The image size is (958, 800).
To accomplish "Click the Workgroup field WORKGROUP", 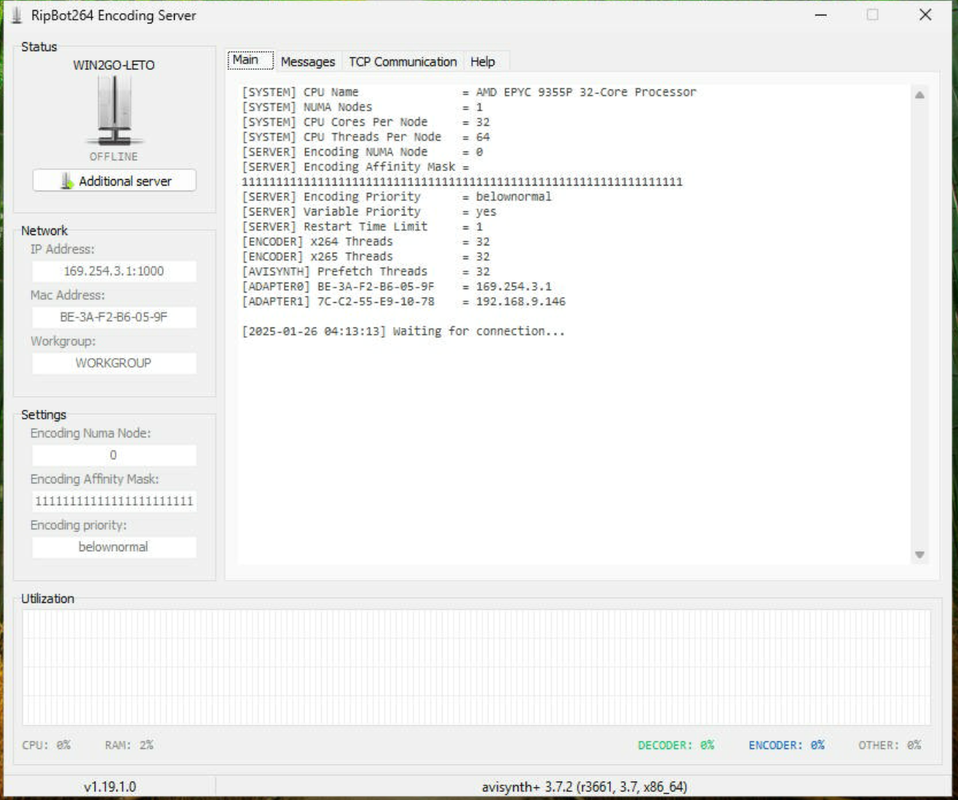I will click(114, 363).
